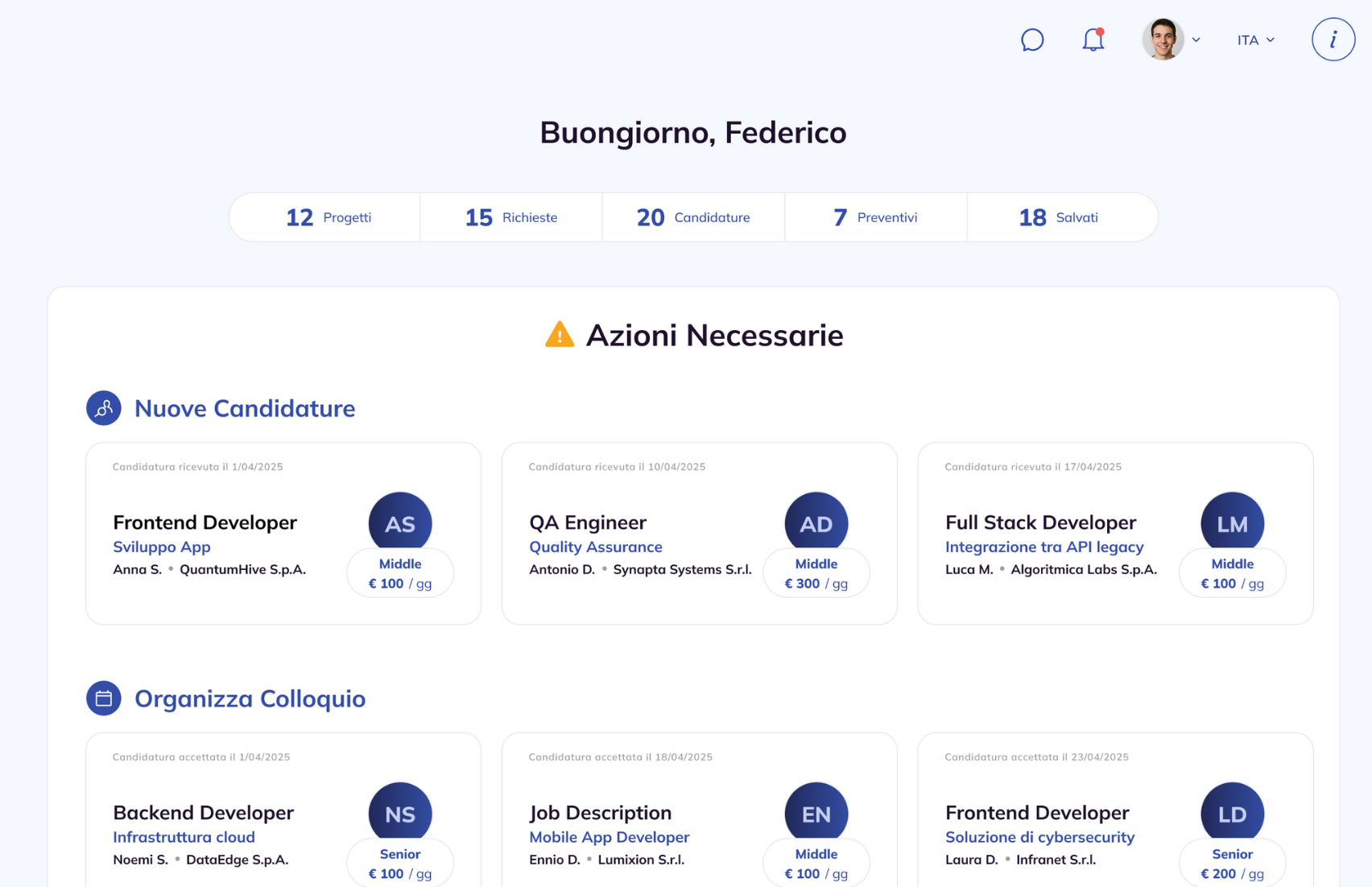Open the Quality Assurance project link
The width and height of the screenshot is (1372, 887).
click(595, 547)
